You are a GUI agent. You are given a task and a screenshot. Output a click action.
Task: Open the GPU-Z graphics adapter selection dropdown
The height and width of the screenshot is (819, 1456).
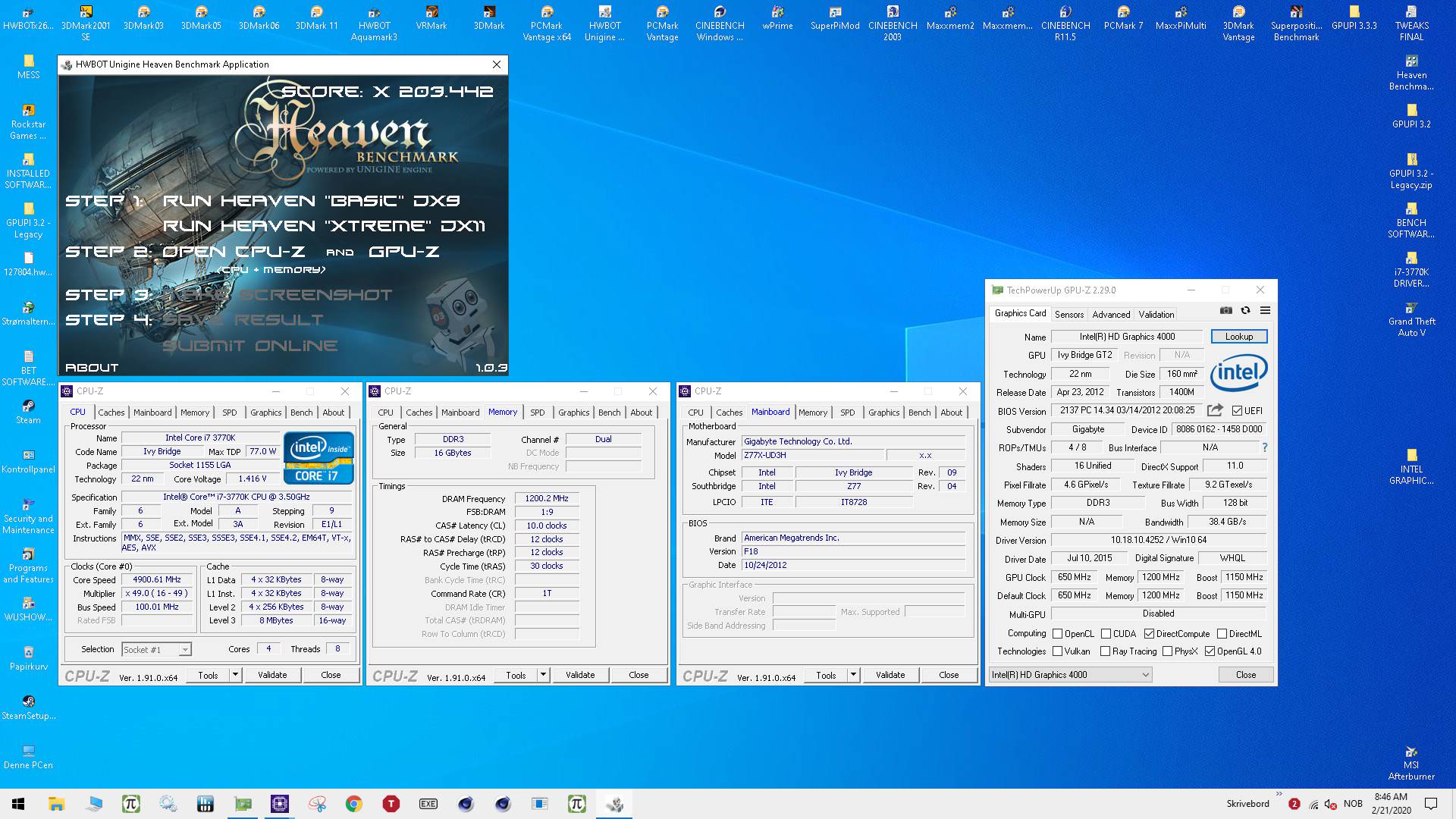click(x=1070, y=675)
